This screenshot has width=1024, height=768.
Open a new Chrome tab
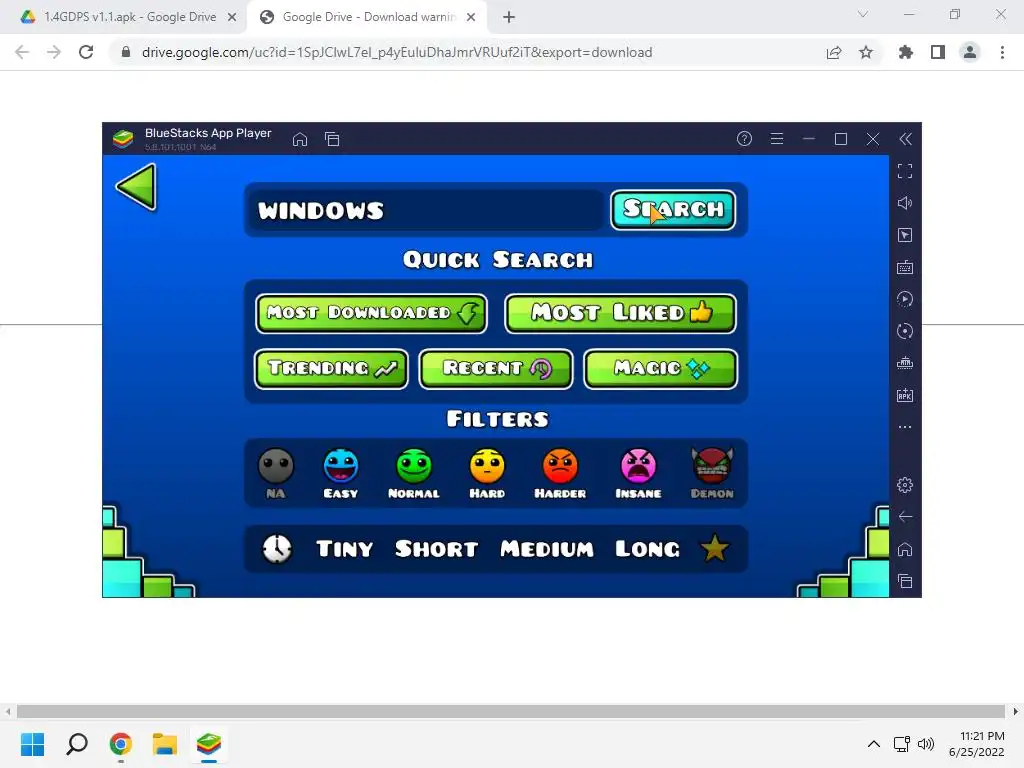[x=509, y=18]
